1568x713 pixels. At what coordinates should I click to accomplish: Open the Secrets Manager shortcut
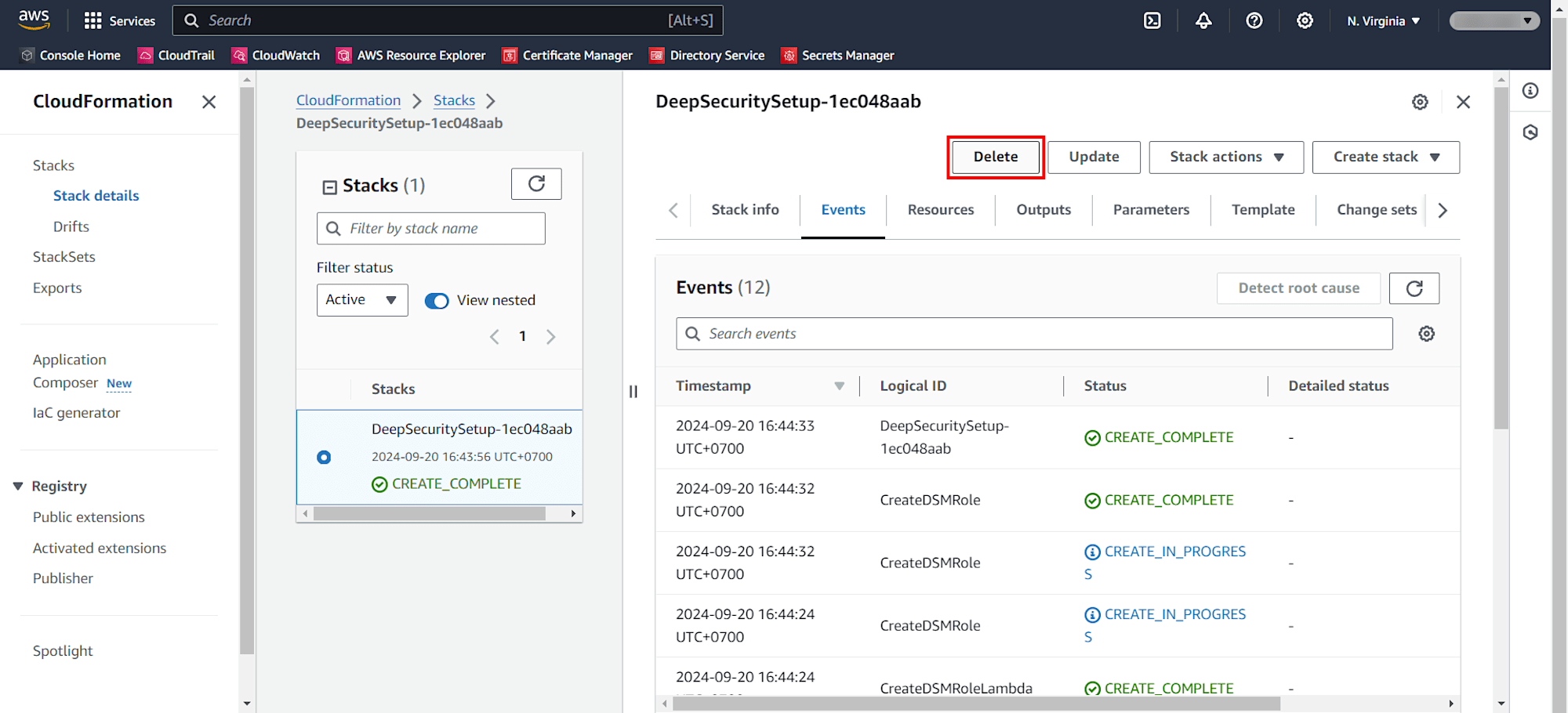[838, 56]
